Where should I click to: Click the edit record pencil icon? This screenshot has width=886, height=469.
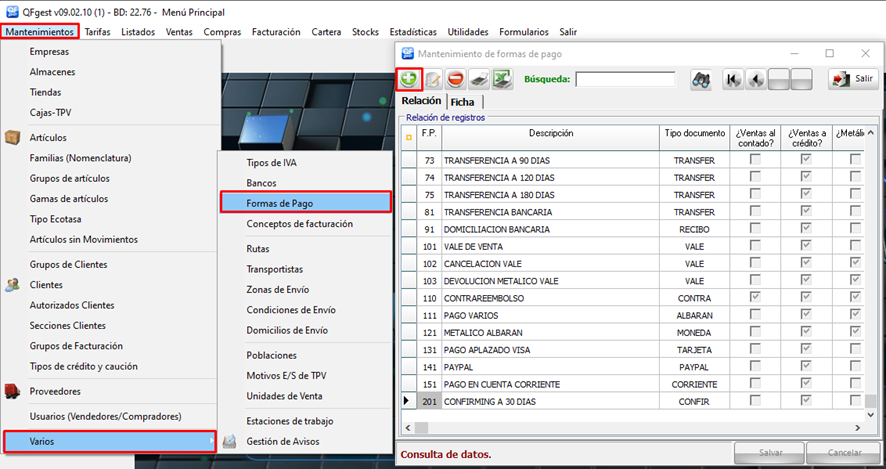click(433, 80)
